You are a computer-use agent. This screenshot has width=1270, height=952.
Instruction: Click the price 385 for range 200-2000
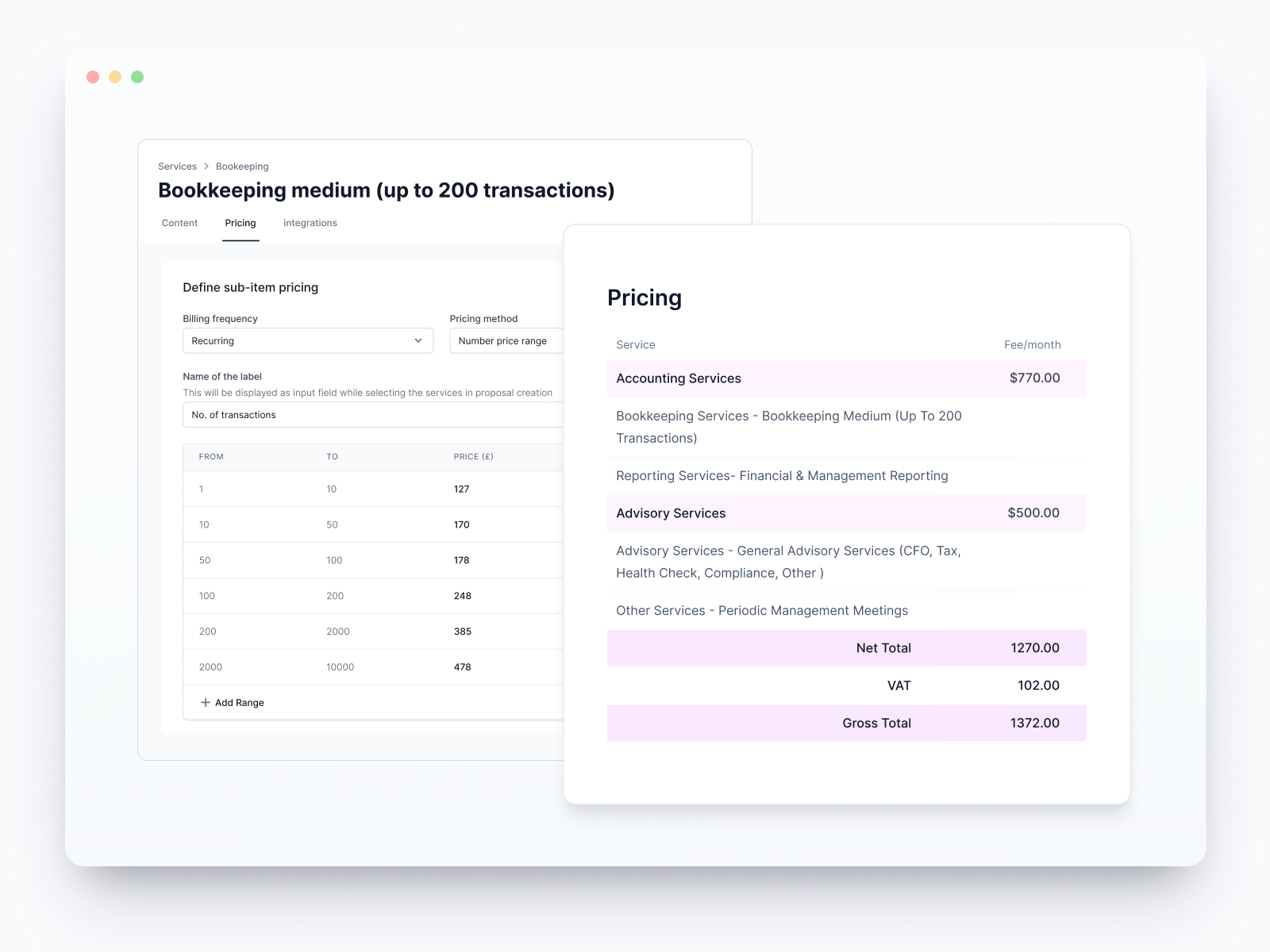pyautogui.click(x=463, y=631)
